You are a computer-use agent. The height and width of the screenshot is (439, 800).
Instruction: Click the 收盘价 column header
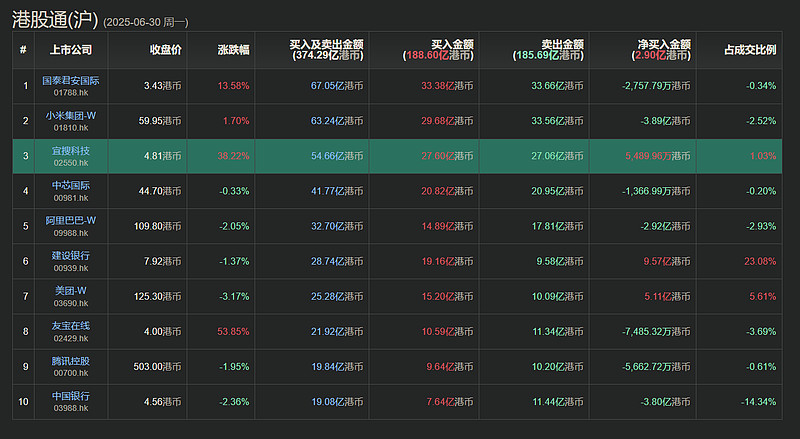165,50
